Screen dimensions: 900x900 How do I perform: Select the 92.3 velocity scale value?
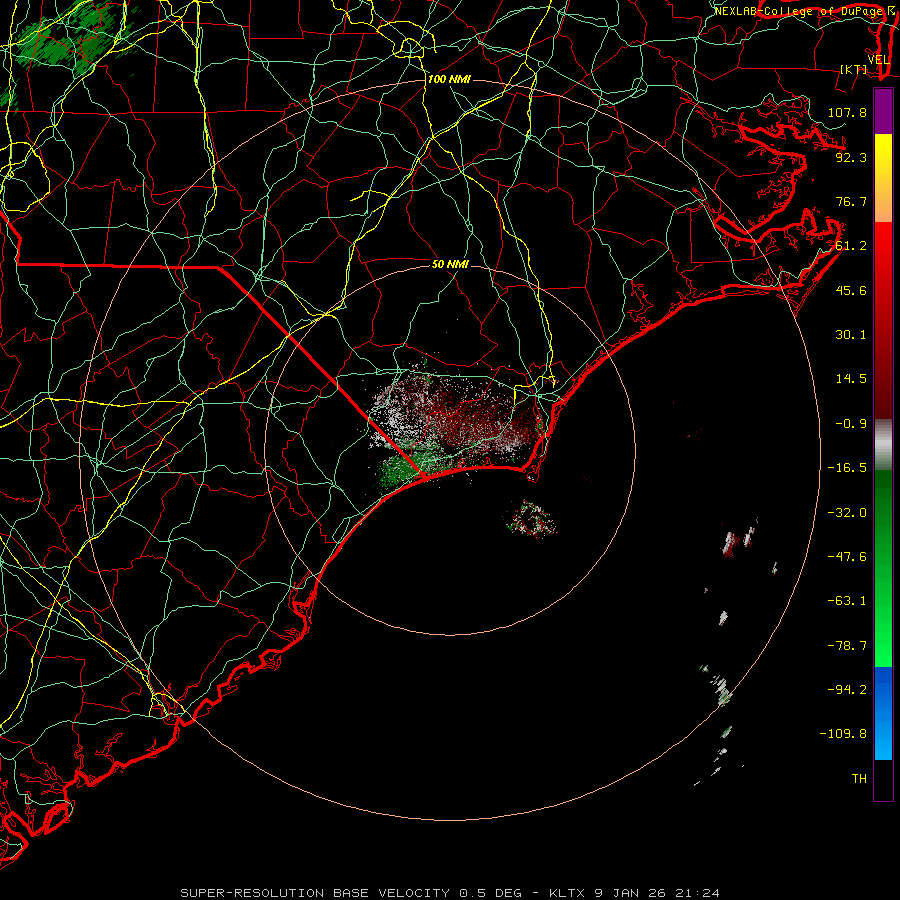pos(851,157)
